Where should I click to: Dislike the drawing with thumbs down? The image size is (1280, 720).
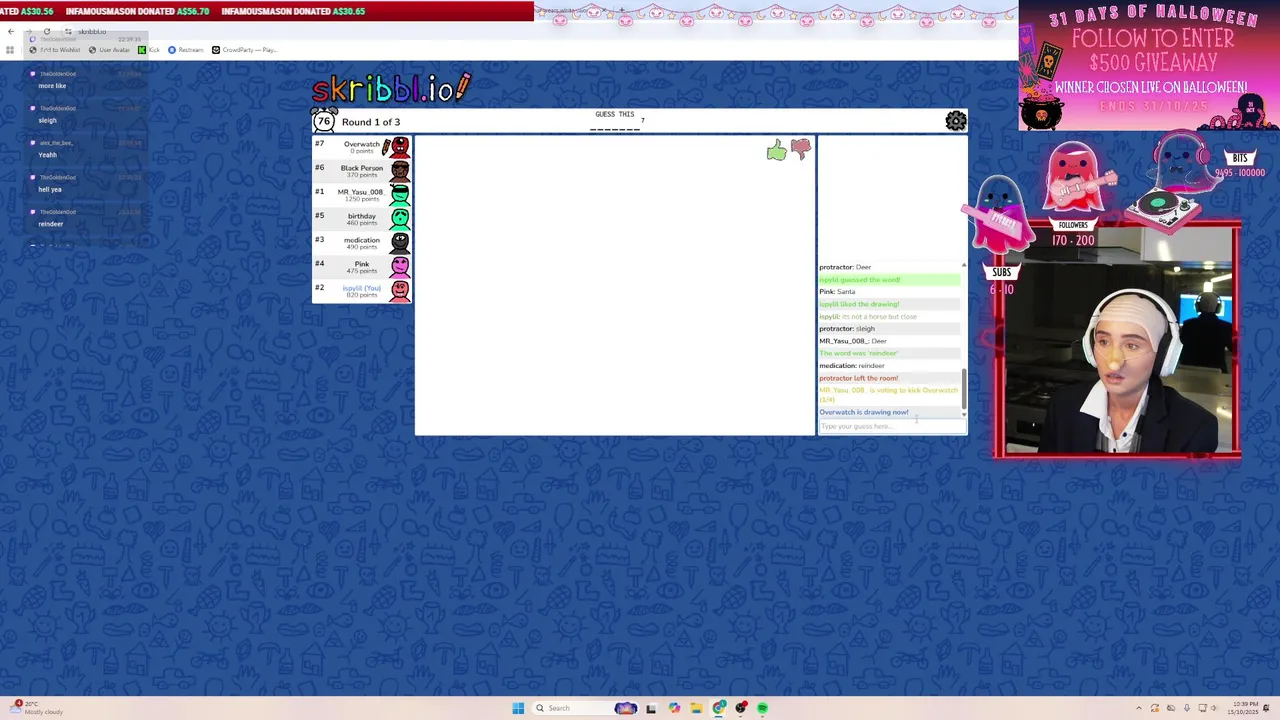tap(801, 150)
